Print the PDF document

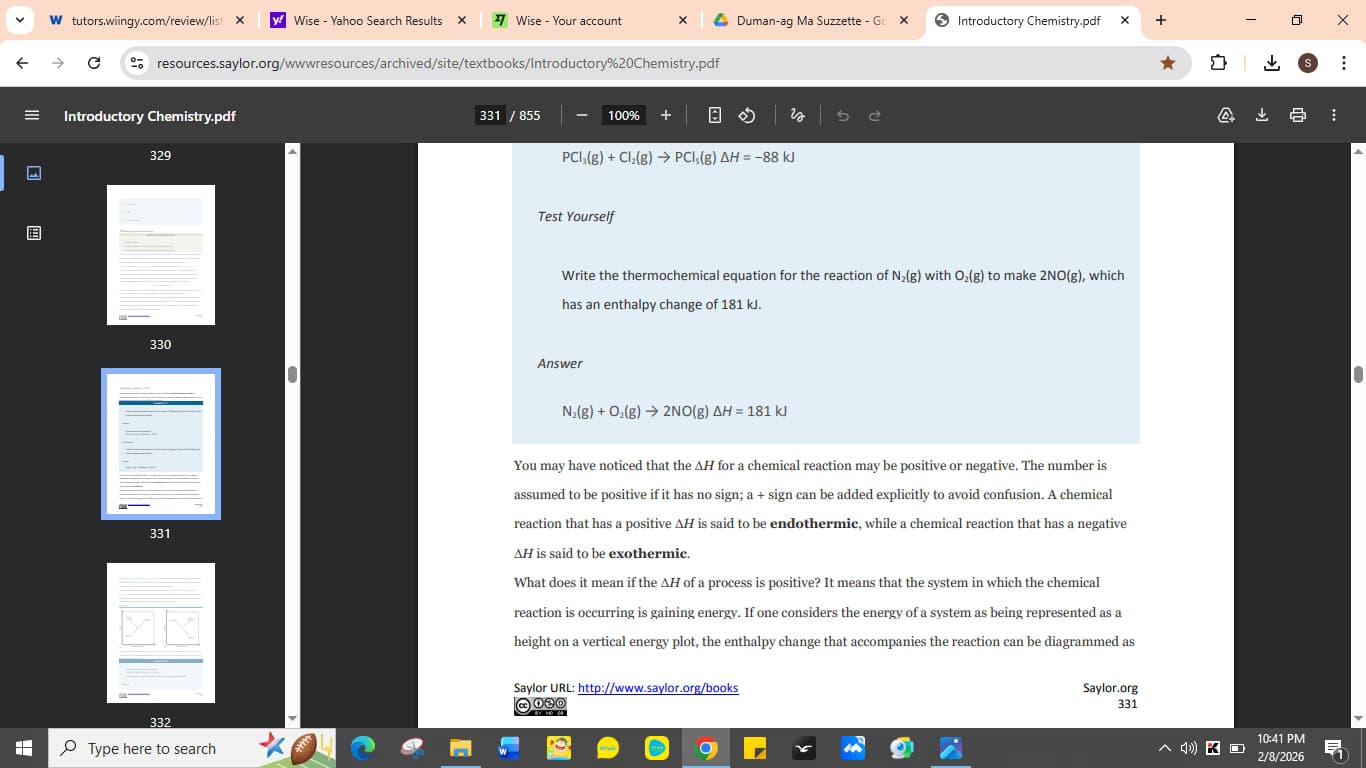(x=1298, y=115)
